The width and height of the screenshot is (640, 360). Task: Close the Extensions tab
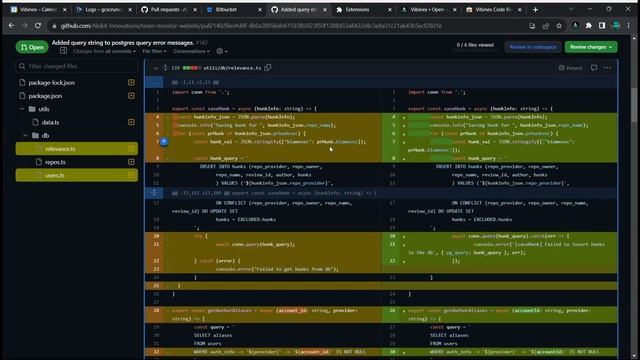click(390, 9)
